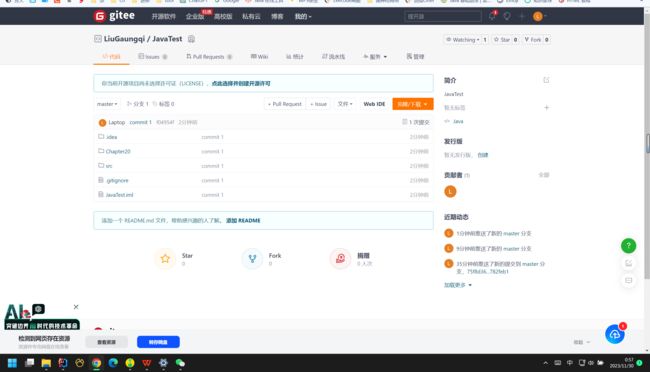Open the 文件 dropdown
This screenshot has height=372, width=650.
pyautogui.click(x=345, y=104)
